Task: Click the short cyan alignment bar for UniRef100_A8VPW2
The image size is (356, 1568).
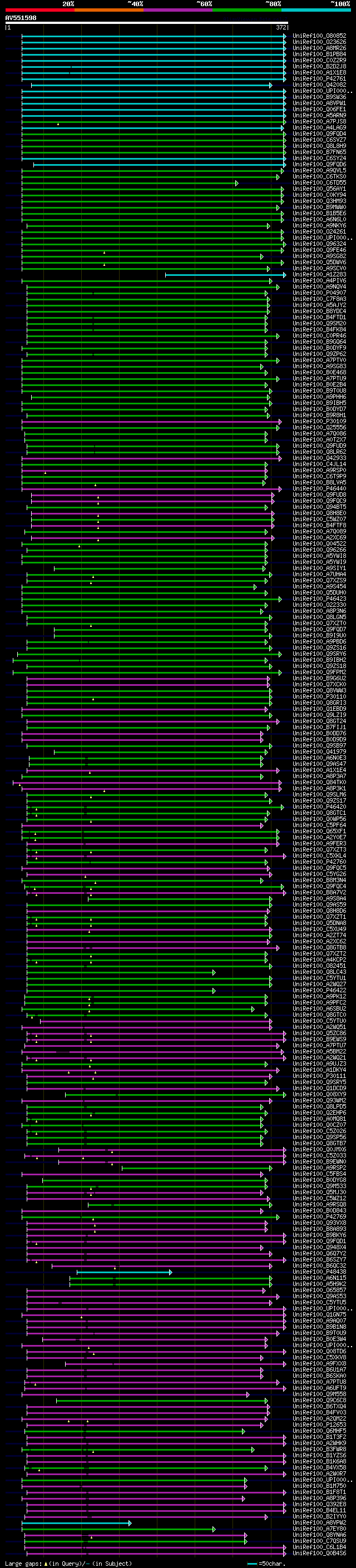Action: click(77, 1523)
